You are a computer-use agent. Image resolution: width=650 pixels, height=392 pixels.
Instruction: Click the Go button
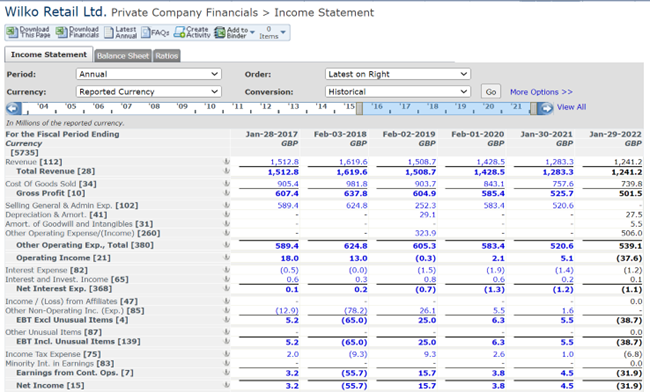click(491, 92)
